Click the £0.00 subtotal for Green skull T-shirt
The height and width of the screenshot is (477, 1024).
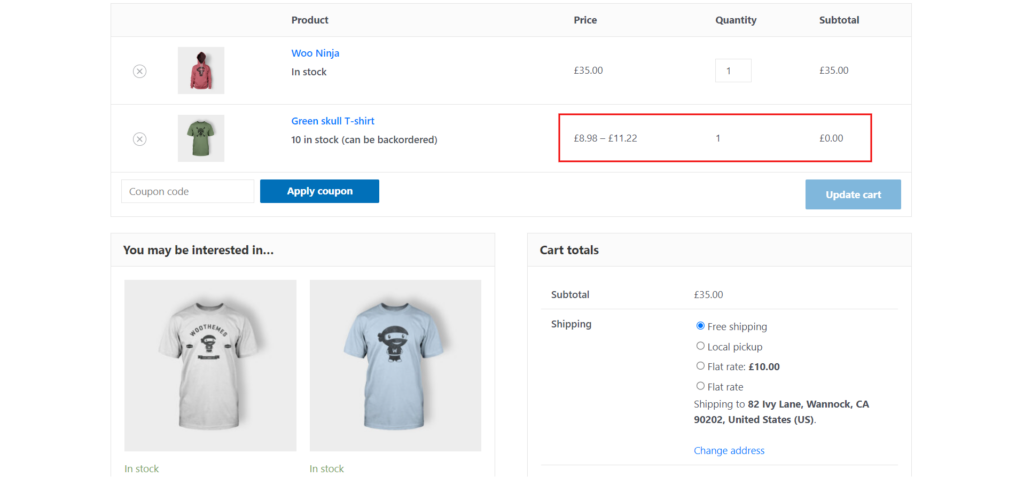click(831, 139)
